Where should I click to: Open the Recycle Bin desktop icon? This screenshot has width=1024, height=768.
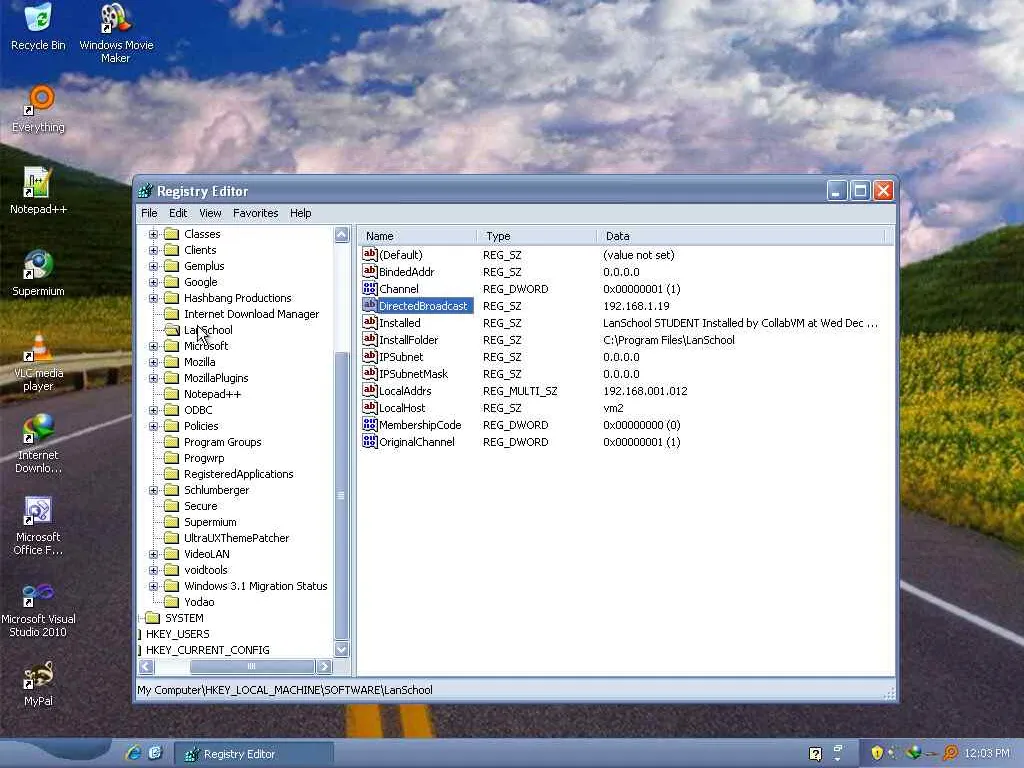(x=38, y=27)
